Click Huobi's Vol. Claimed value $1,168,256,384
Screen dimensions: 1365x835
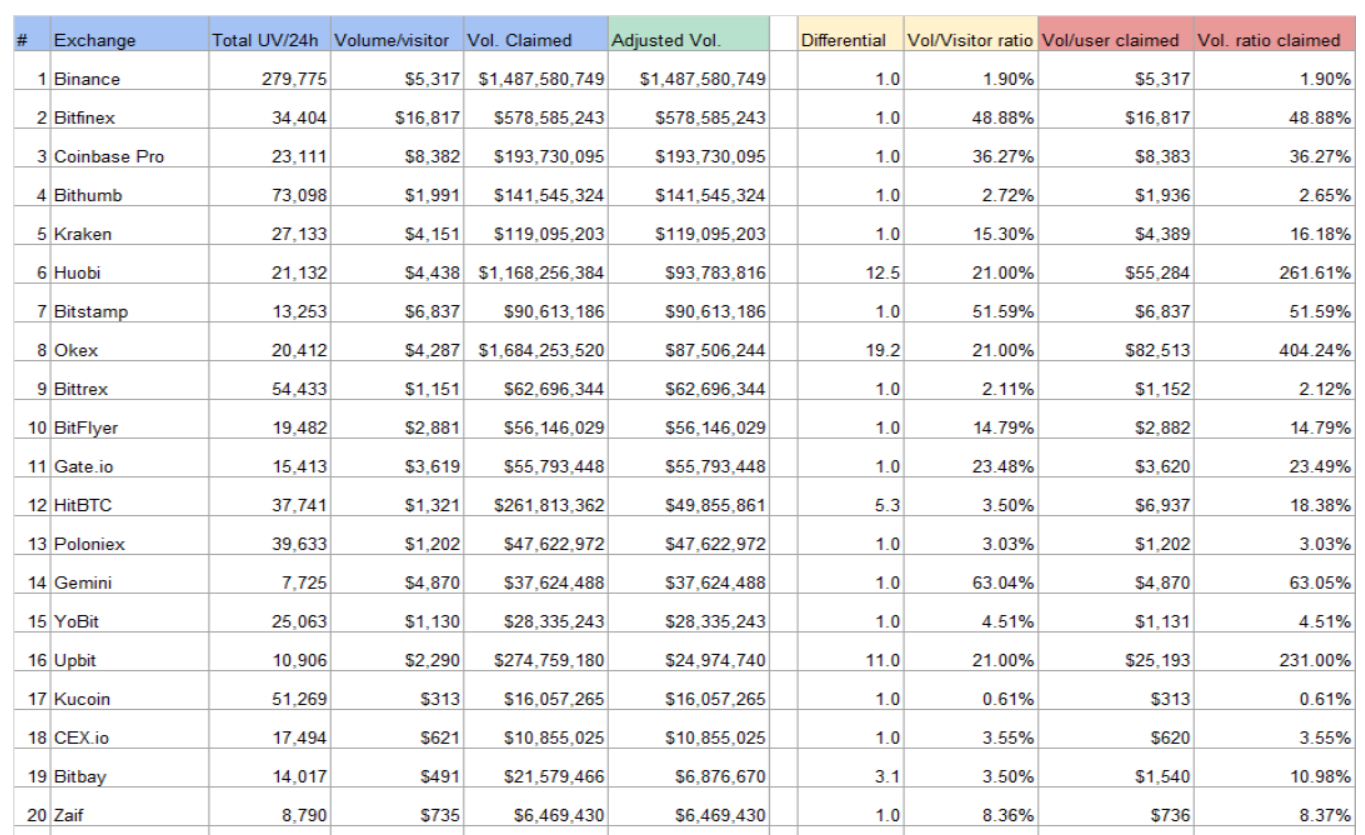[x=536, y=273]
